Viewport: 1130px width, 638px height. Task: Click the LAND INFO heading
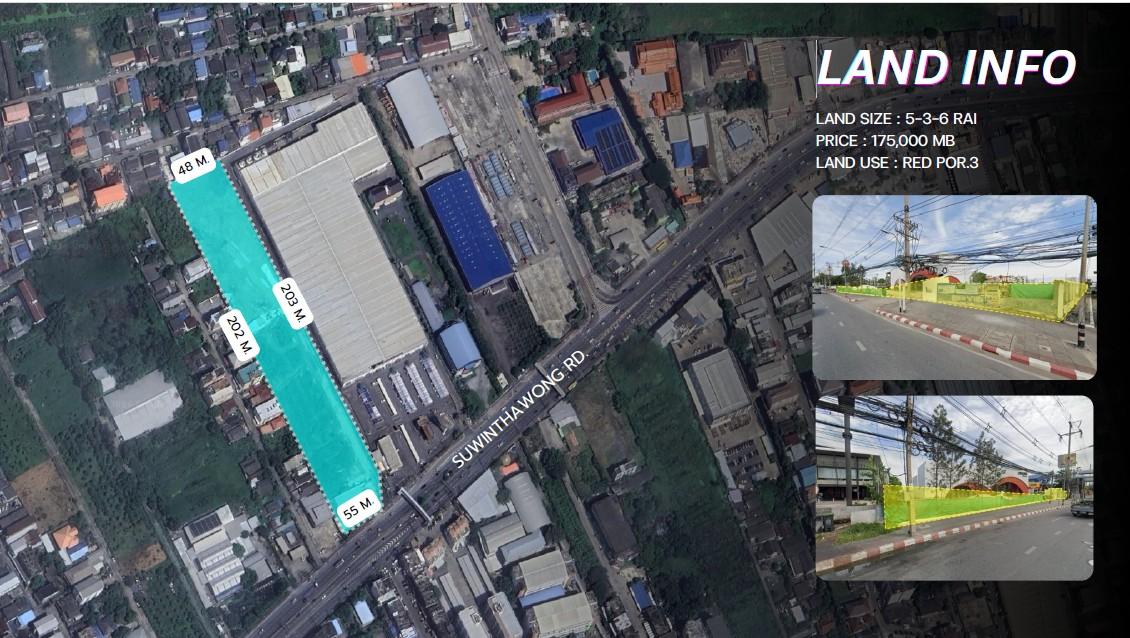pyautogui.click(x=946, y=68)
